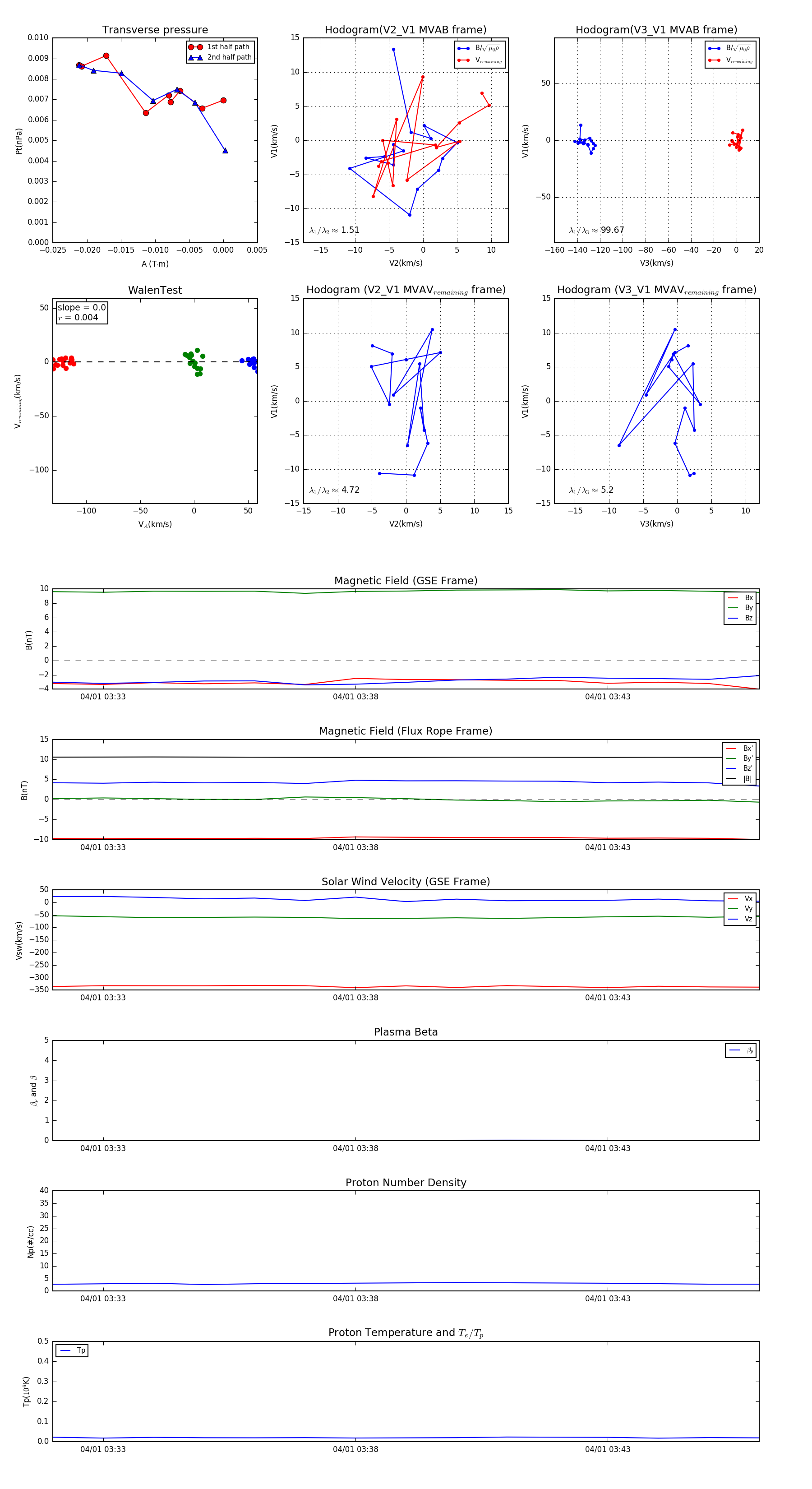This screenshot has width=812, height=1489.
Task: Select the "Tp" legend entry
Action: [72, 1350]
